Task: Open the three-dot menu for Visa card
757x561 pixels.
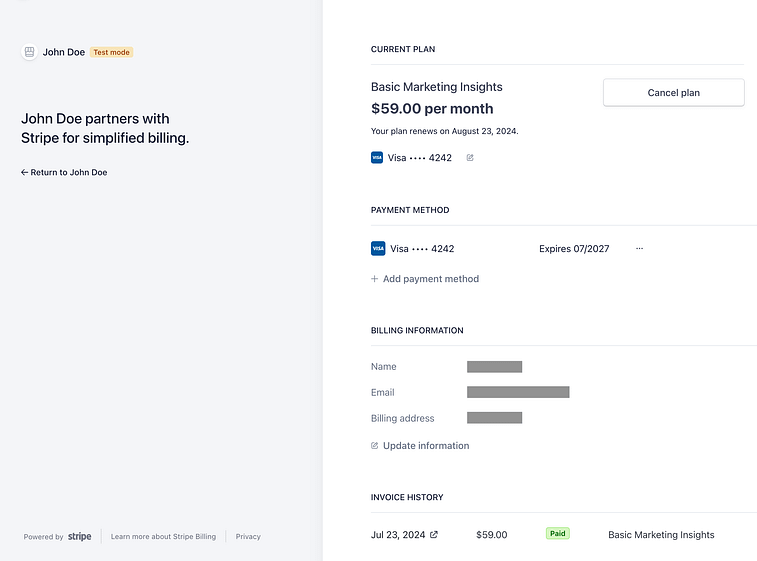Action: pos(639,248)
